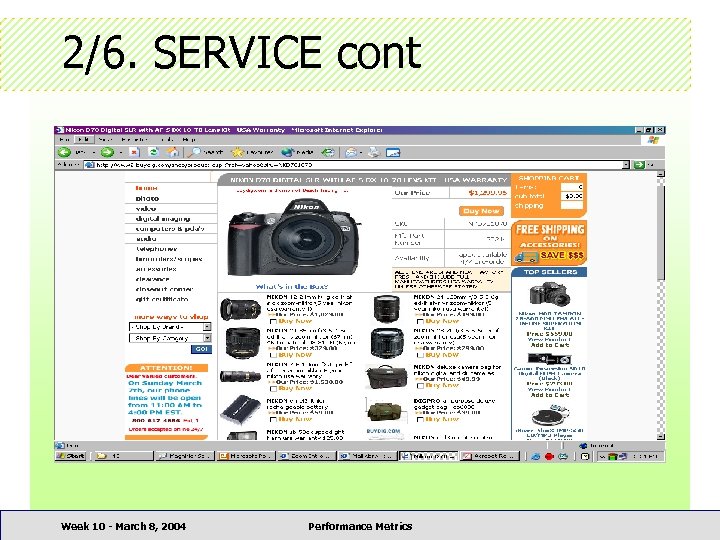Click the shopping cart items field
The width and height of the screenshot is (720, 540).
pos(572,187)
